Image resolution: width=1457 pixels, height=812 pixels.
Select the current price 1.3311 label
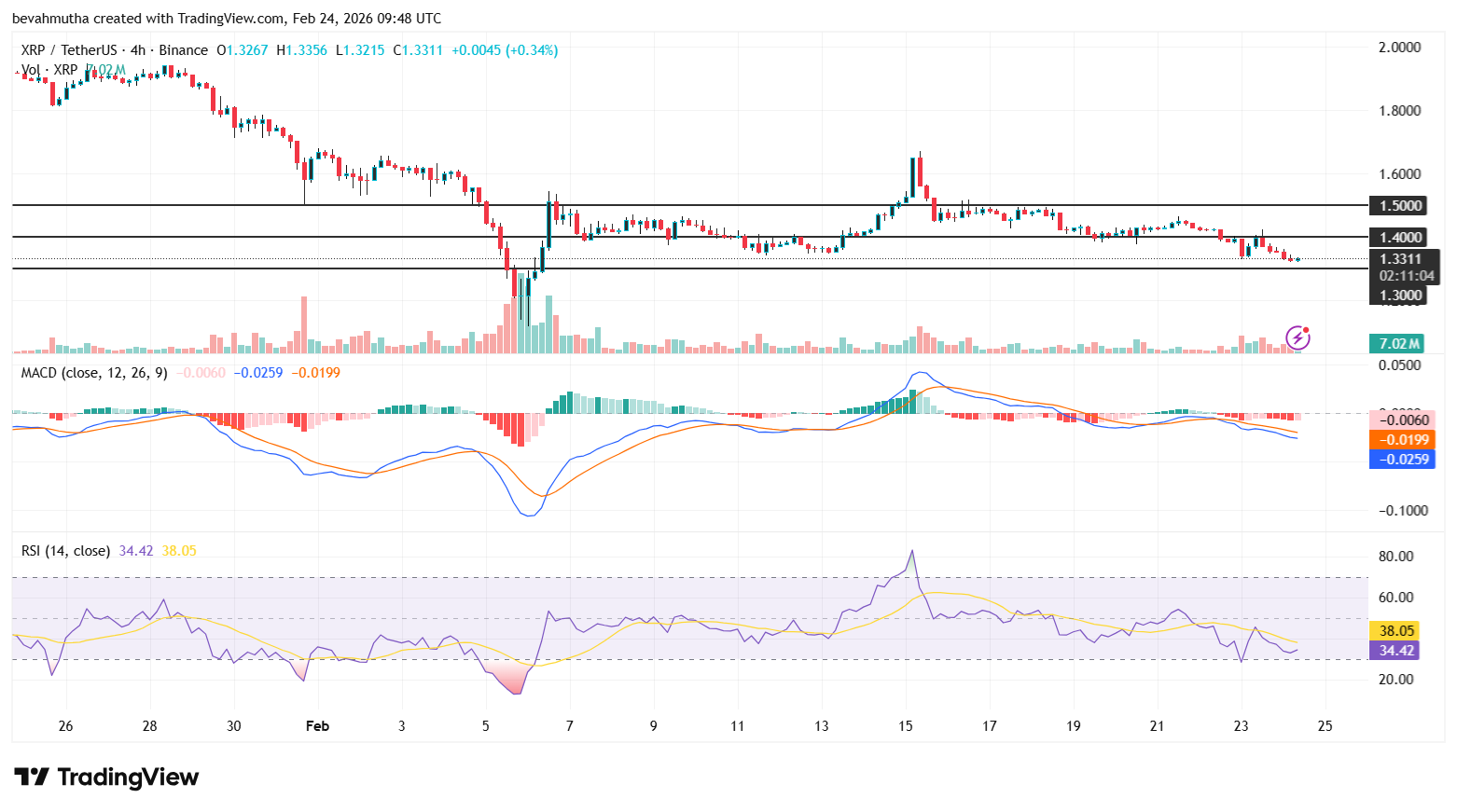point(1400,258)
